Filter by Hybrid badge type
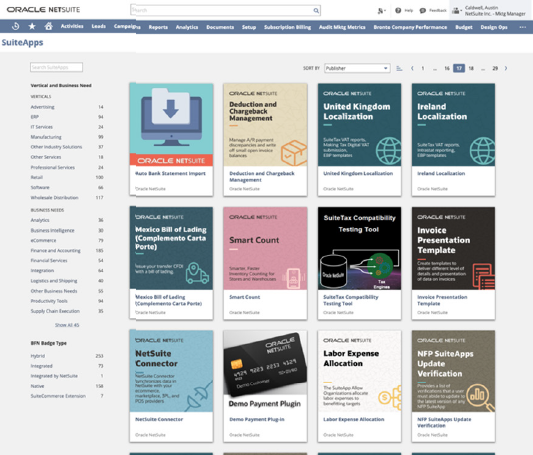Viewport: 533px width, 455px height. [38, 356]
